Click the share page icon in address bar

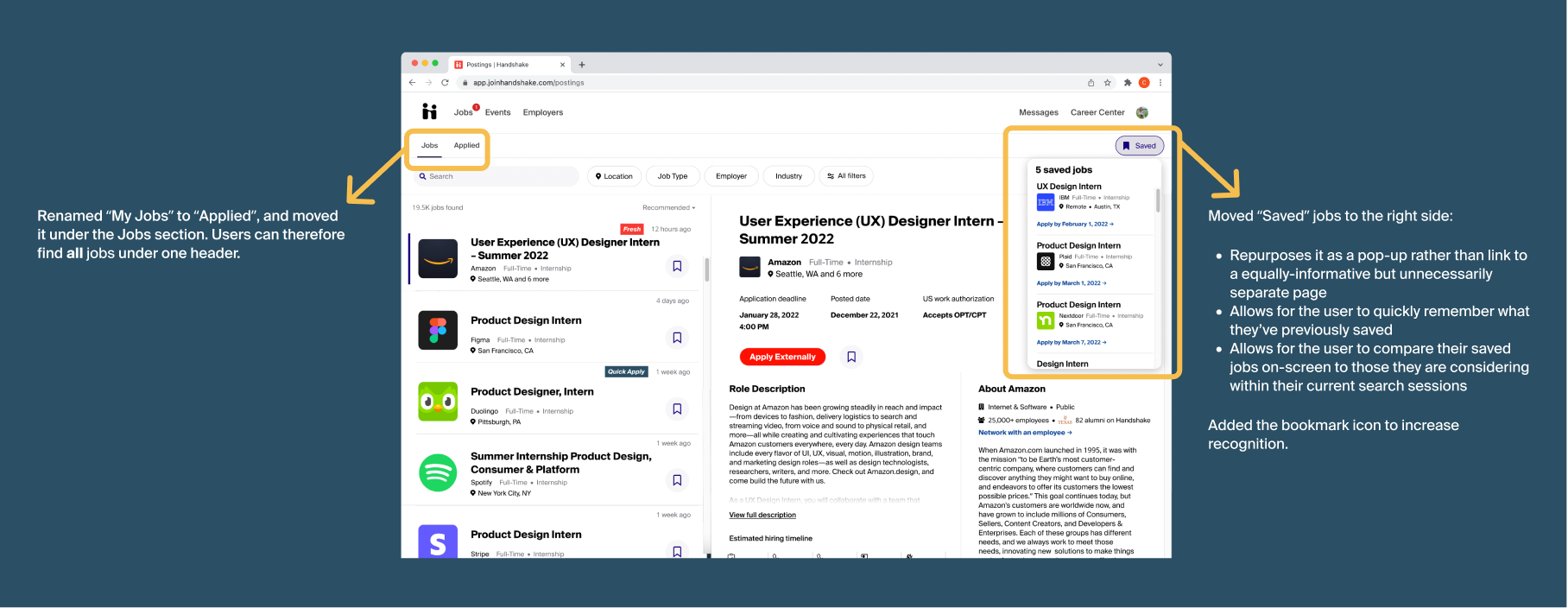coord(1091,83)
